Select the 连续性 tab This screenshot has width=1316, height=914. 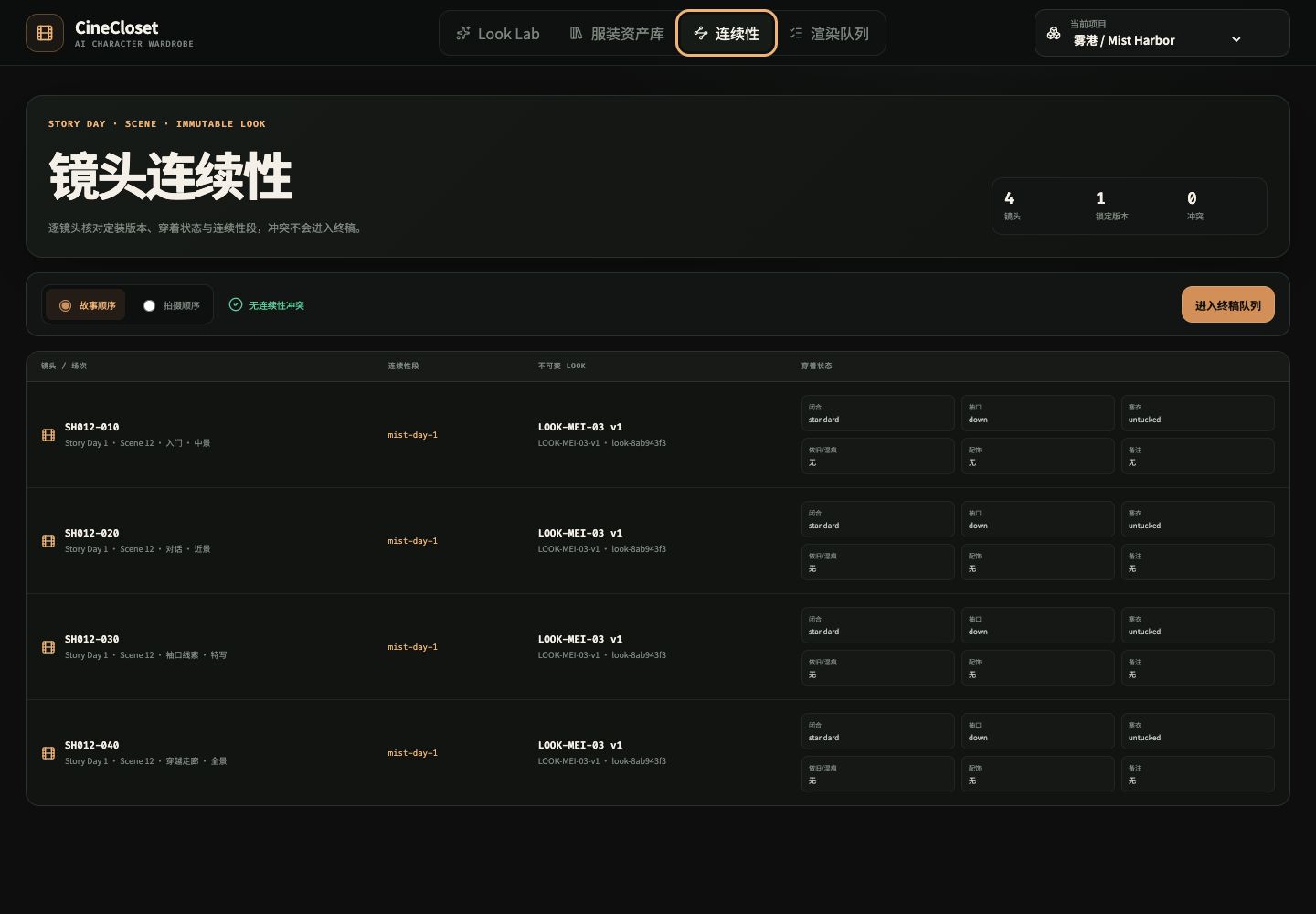pos(727,33)
